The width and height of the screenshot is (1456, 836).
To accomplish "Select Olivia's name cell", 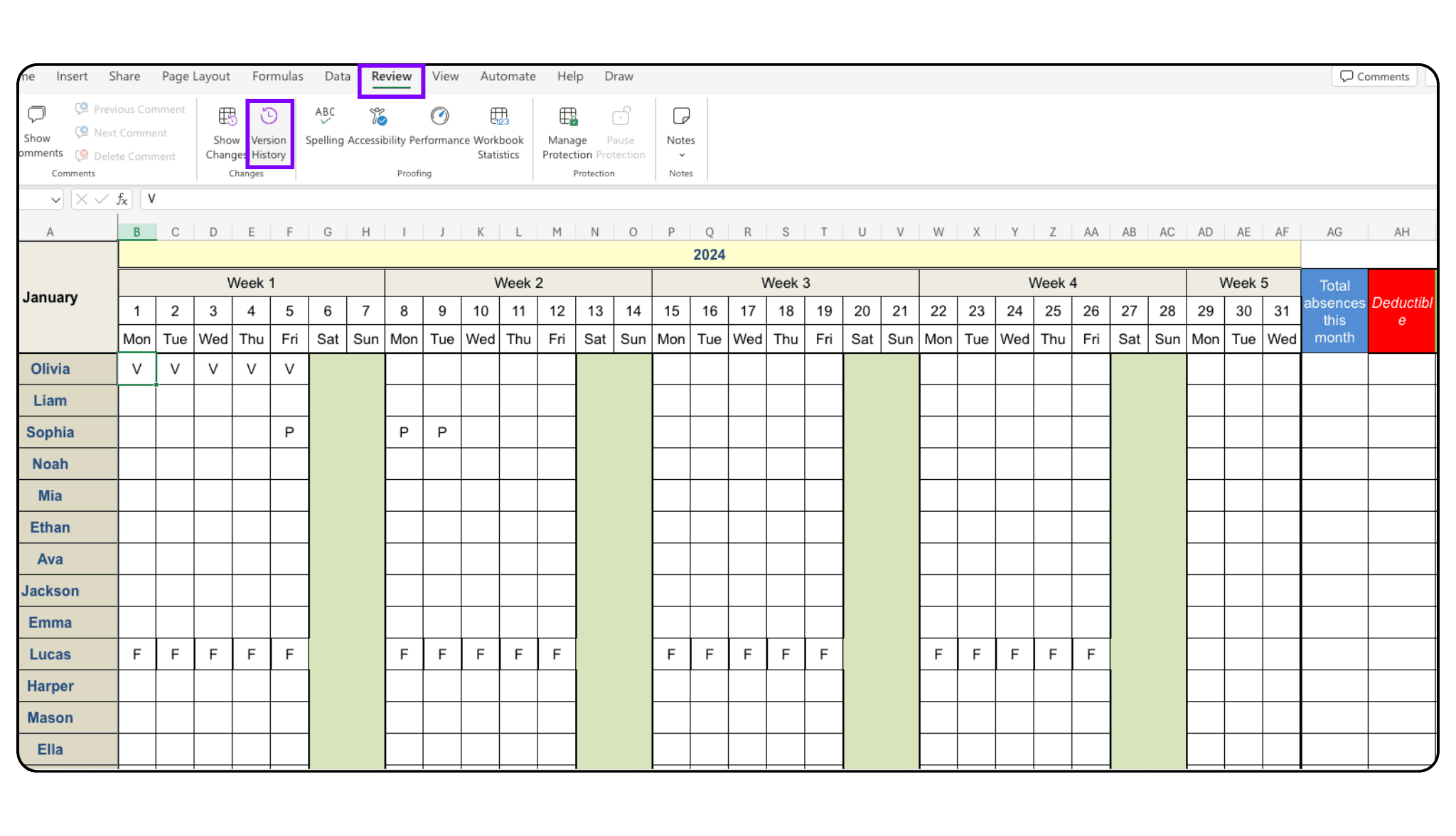I will click(x=68, y=369).
